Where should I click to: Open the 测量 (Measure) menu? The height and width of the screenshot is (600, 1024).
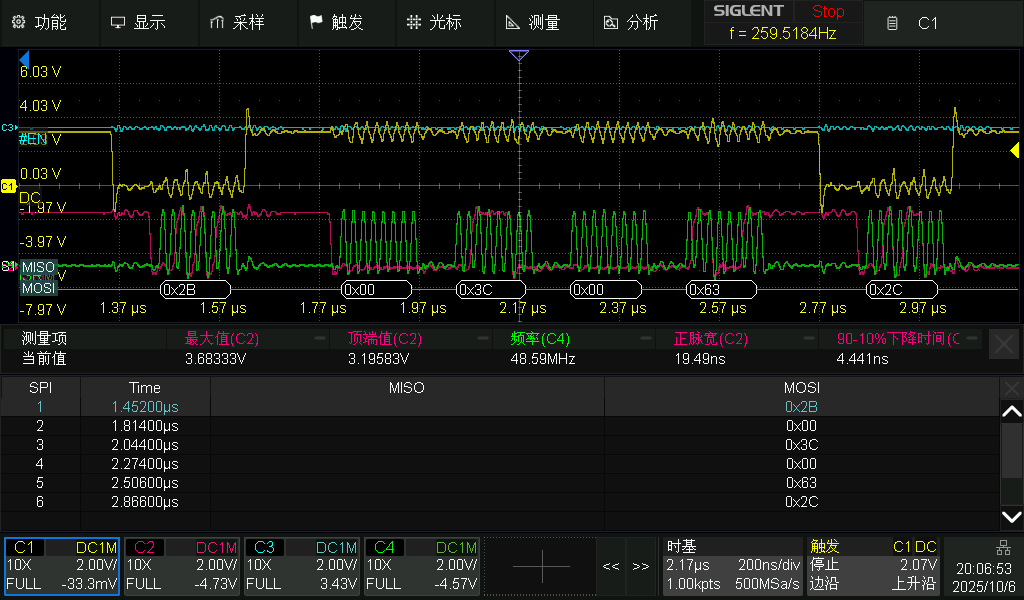pos(533,22)
